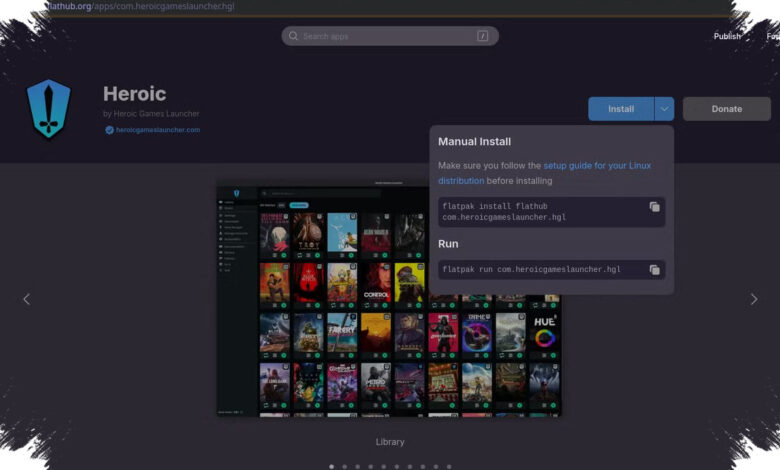Click the 'by Heroic Games Launcher' developer text
Viewport: 780px width, 470px height.
(x=151, y=113)
